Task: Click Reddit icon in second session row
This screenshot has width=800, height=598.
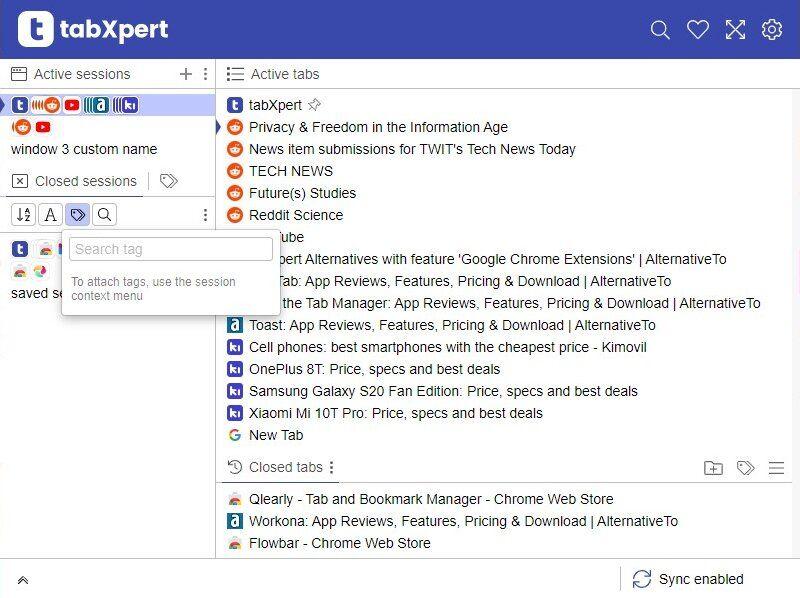Action: pos(21,127)
